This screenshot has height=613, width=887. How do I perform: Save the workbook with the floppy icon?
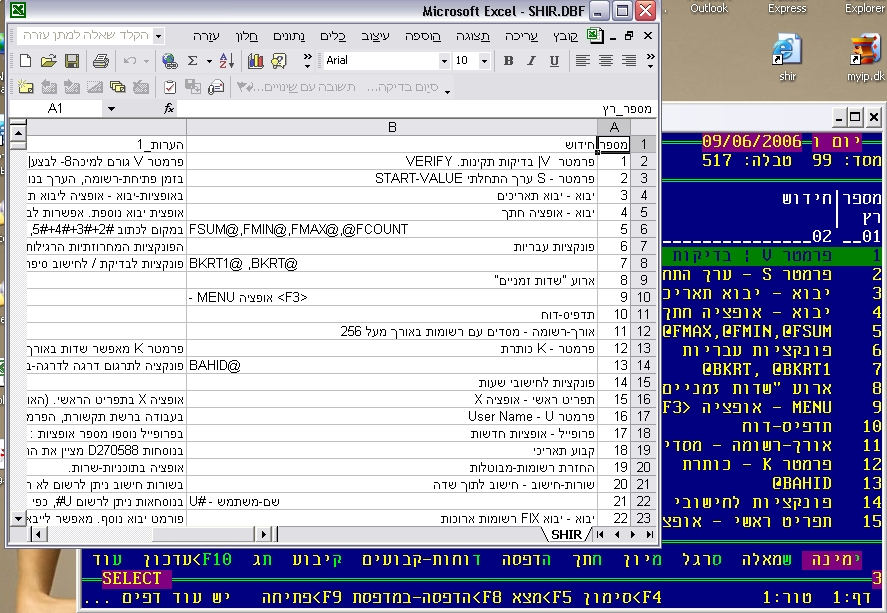click(72, 61)
